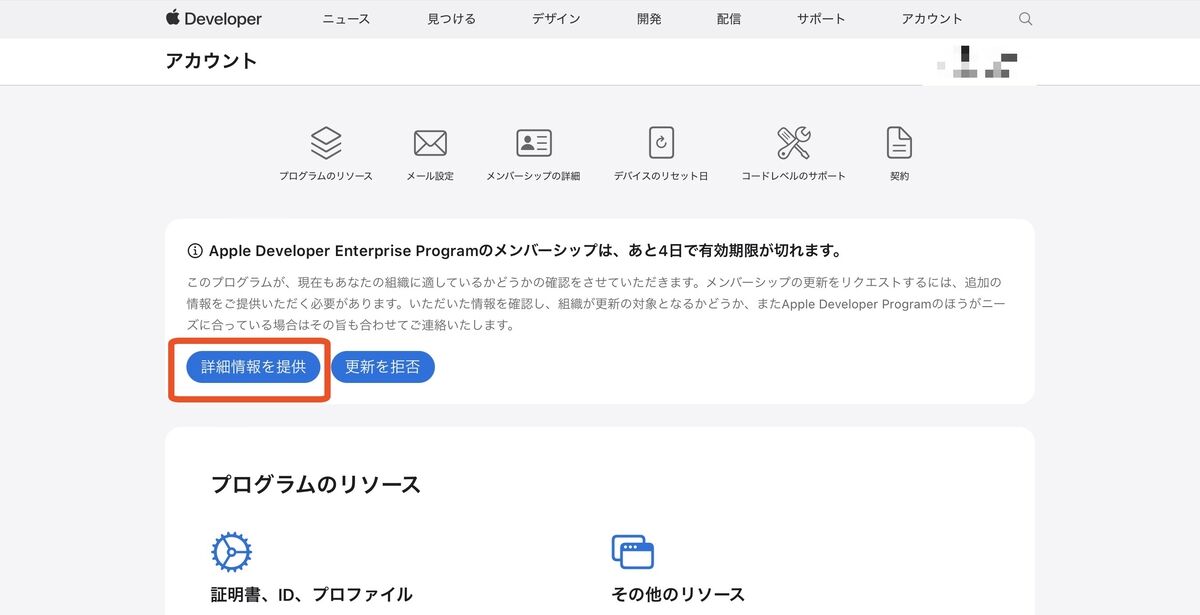Open the メール設定 link label

click(430, 176)
